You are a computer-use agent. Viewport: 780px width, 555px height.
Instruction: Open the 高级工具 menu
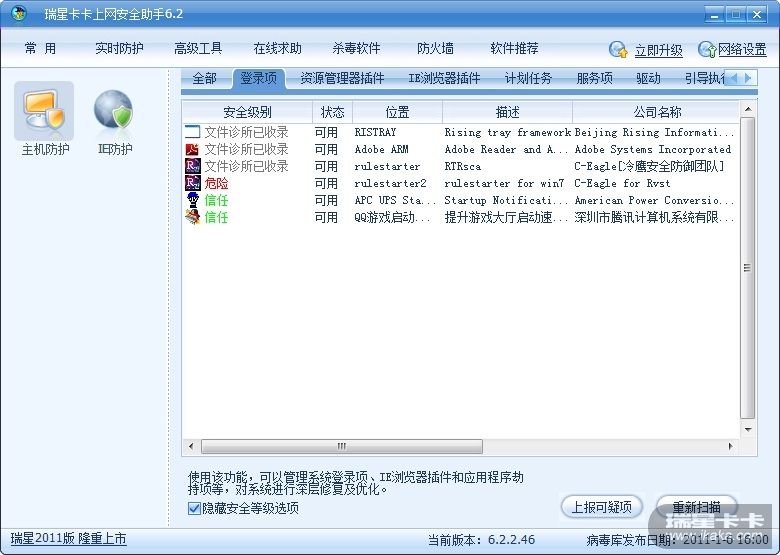[x=198, y=48]
